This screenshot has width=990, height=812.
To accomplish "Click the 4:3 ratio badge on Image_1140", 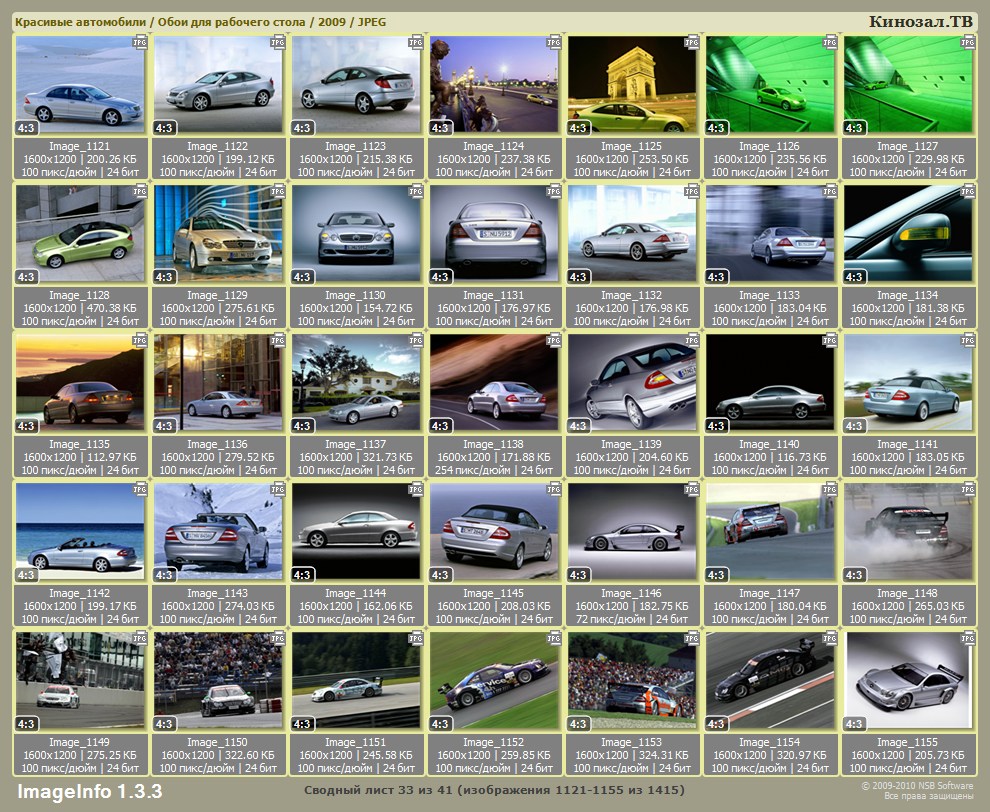I will click(716, 426).
